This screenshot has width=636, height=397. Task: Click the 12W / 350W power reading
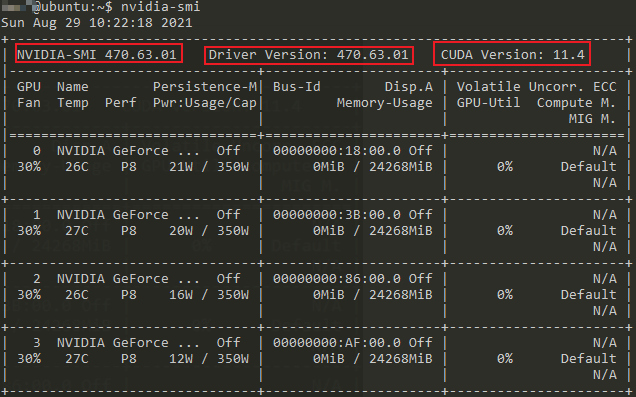point(209,359)
